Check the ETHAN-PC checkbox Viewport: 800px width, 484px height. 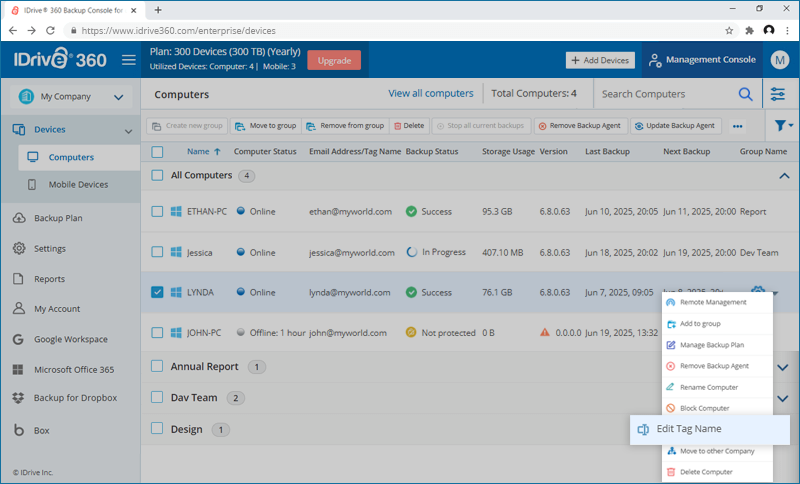[157, 211]
